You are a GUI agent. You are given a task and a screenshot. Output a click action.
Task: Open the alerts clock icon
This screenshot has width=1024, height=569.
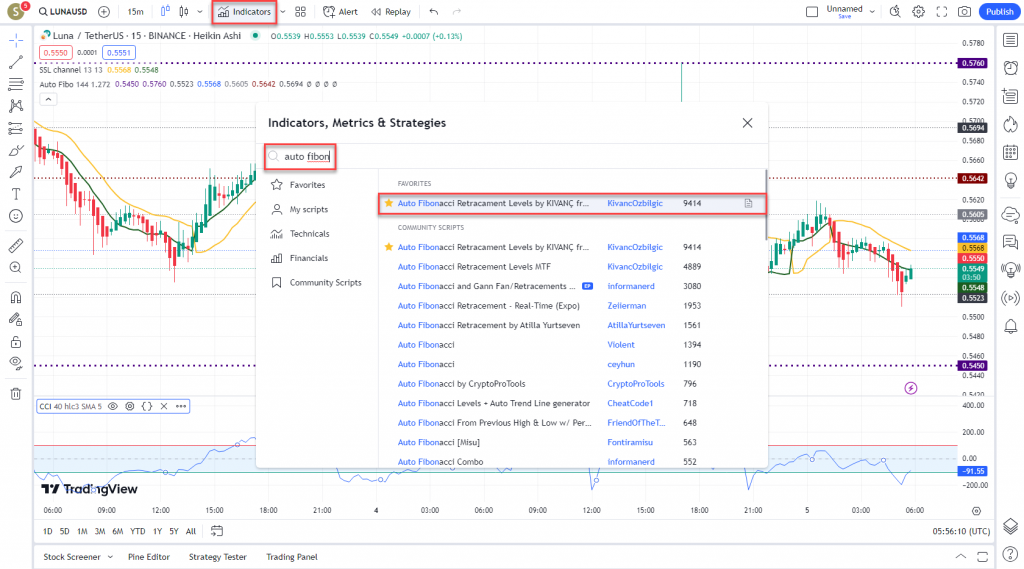[x=1010, y=67]
